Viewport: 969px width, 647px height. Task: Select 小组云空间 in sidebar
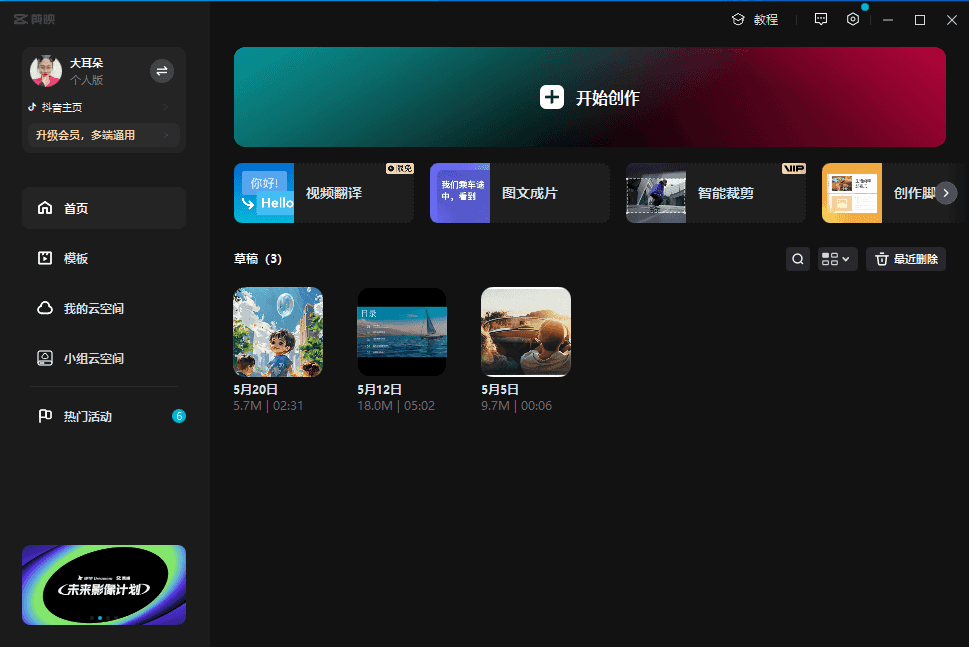tap(104, 358)
